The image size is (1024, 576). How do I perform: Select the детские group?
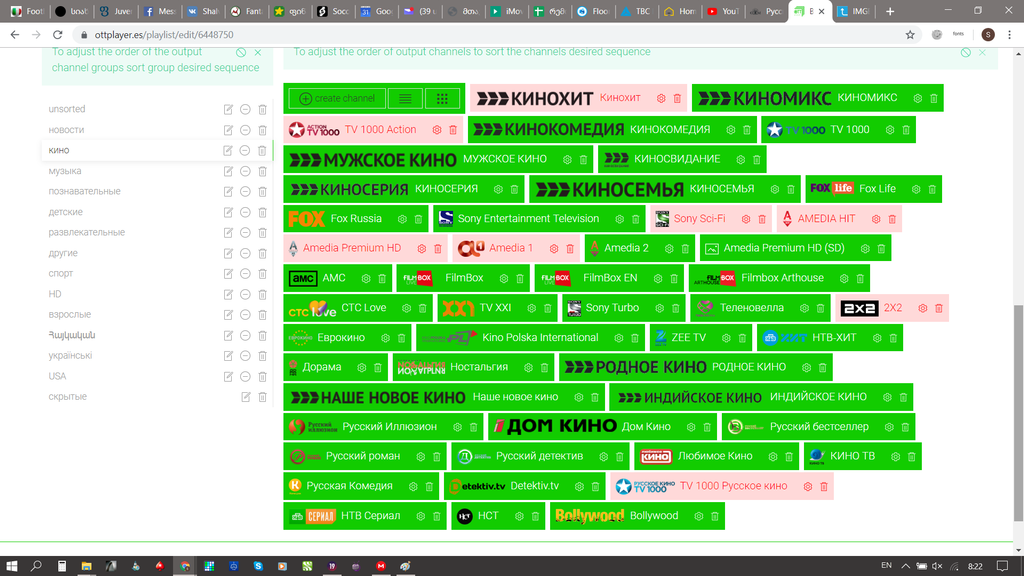coord(65,212)
